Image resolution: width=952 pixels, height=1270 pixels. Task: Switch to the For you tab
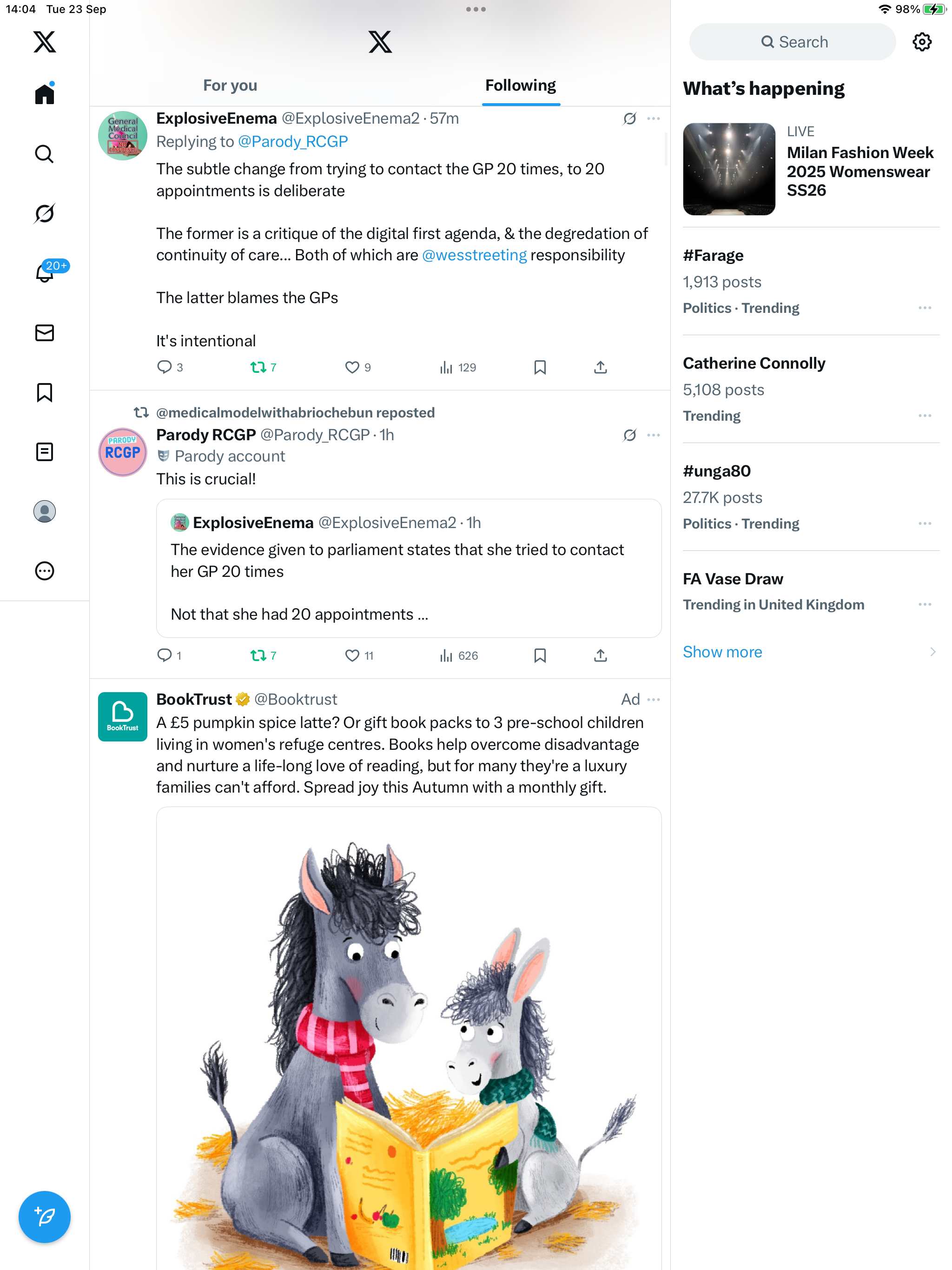tap(230, 86)
